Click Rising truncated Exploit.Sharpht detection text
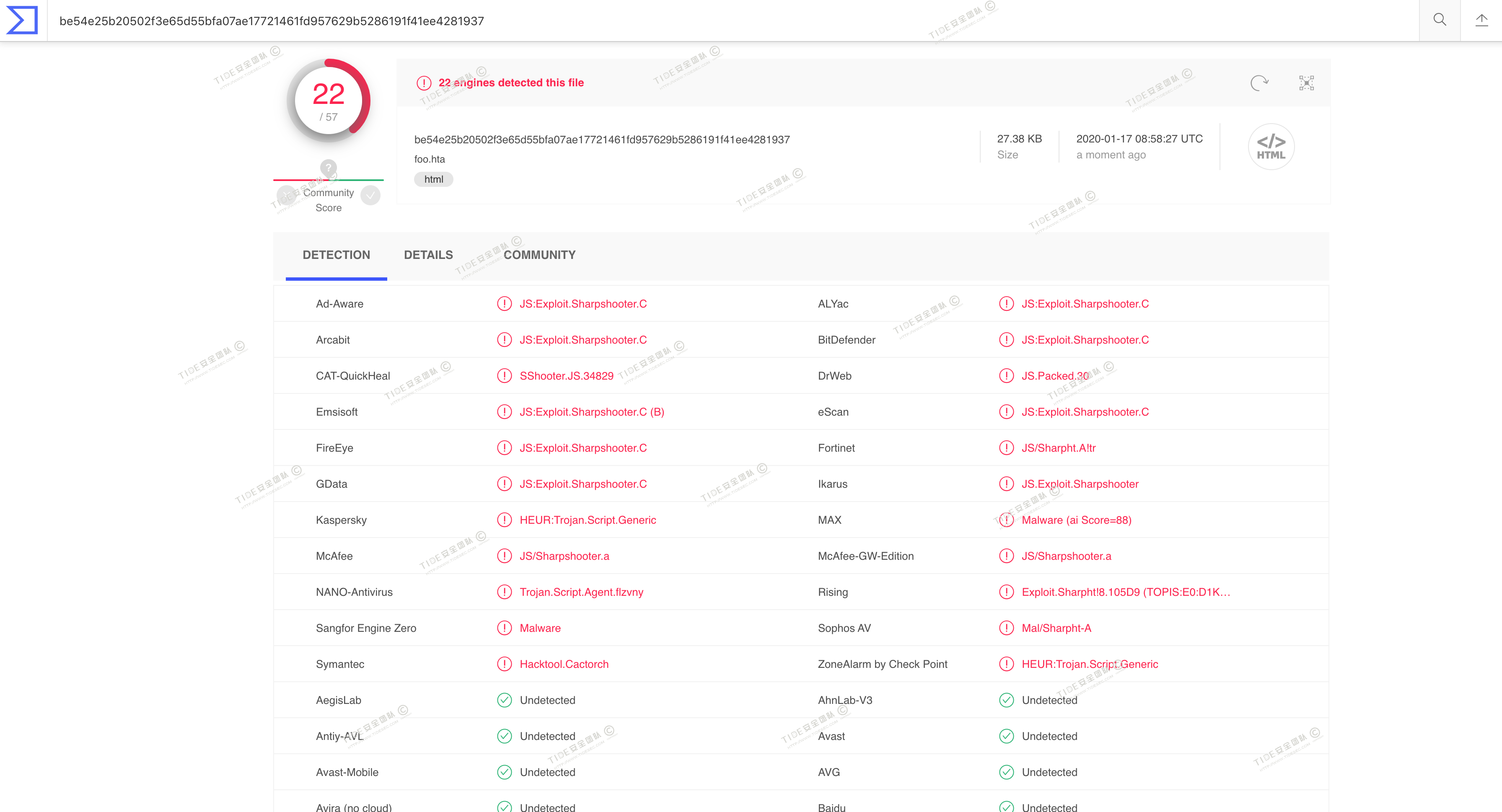Screen dimensions: 1502x812 point(1125,592)
